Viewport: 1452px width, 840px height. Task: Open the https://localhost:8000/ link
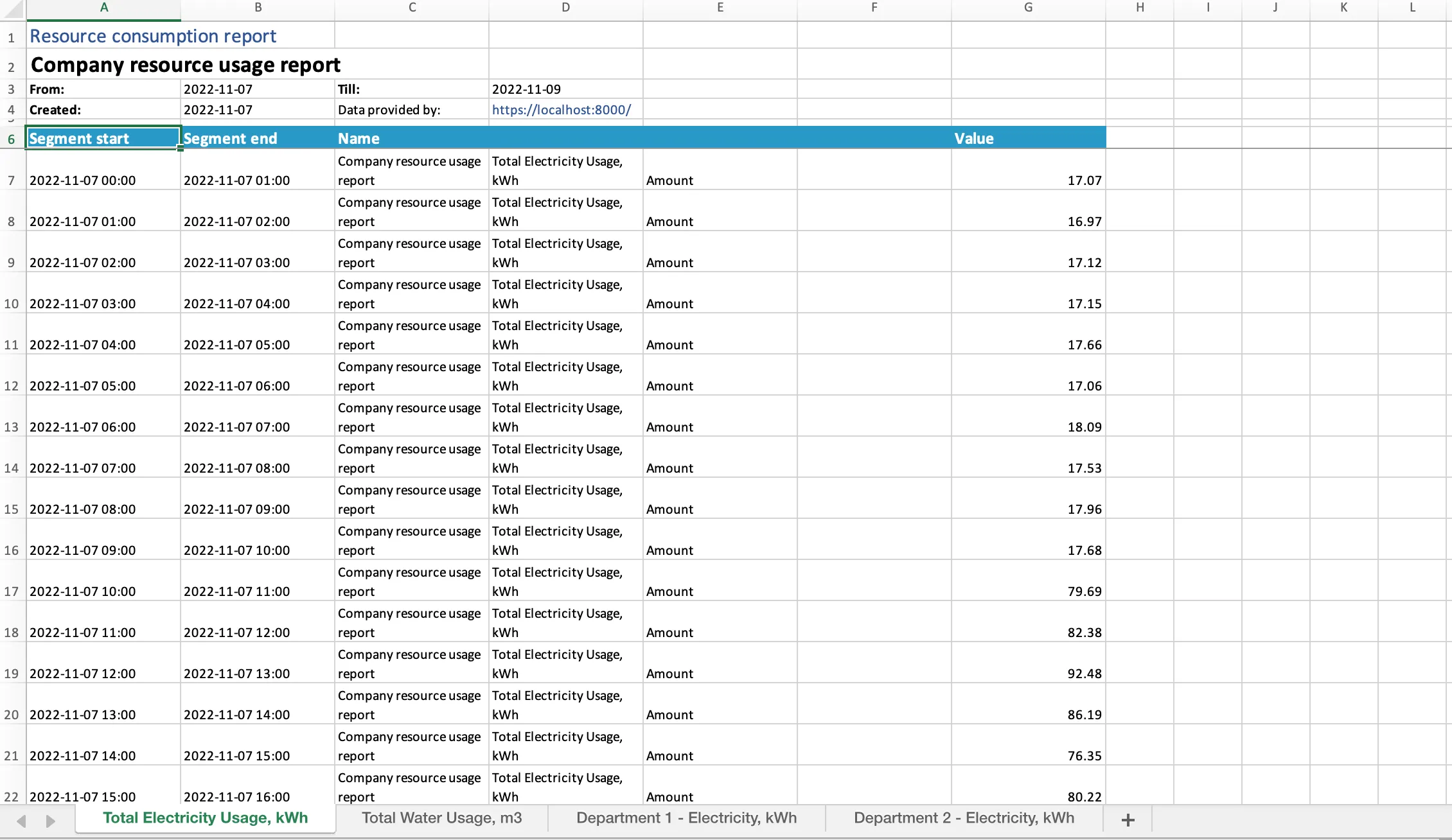coord(562,110)
